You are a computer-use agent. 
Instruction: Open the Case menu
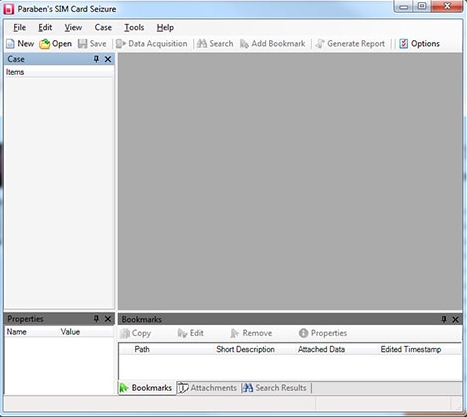(x=103, y=27)
